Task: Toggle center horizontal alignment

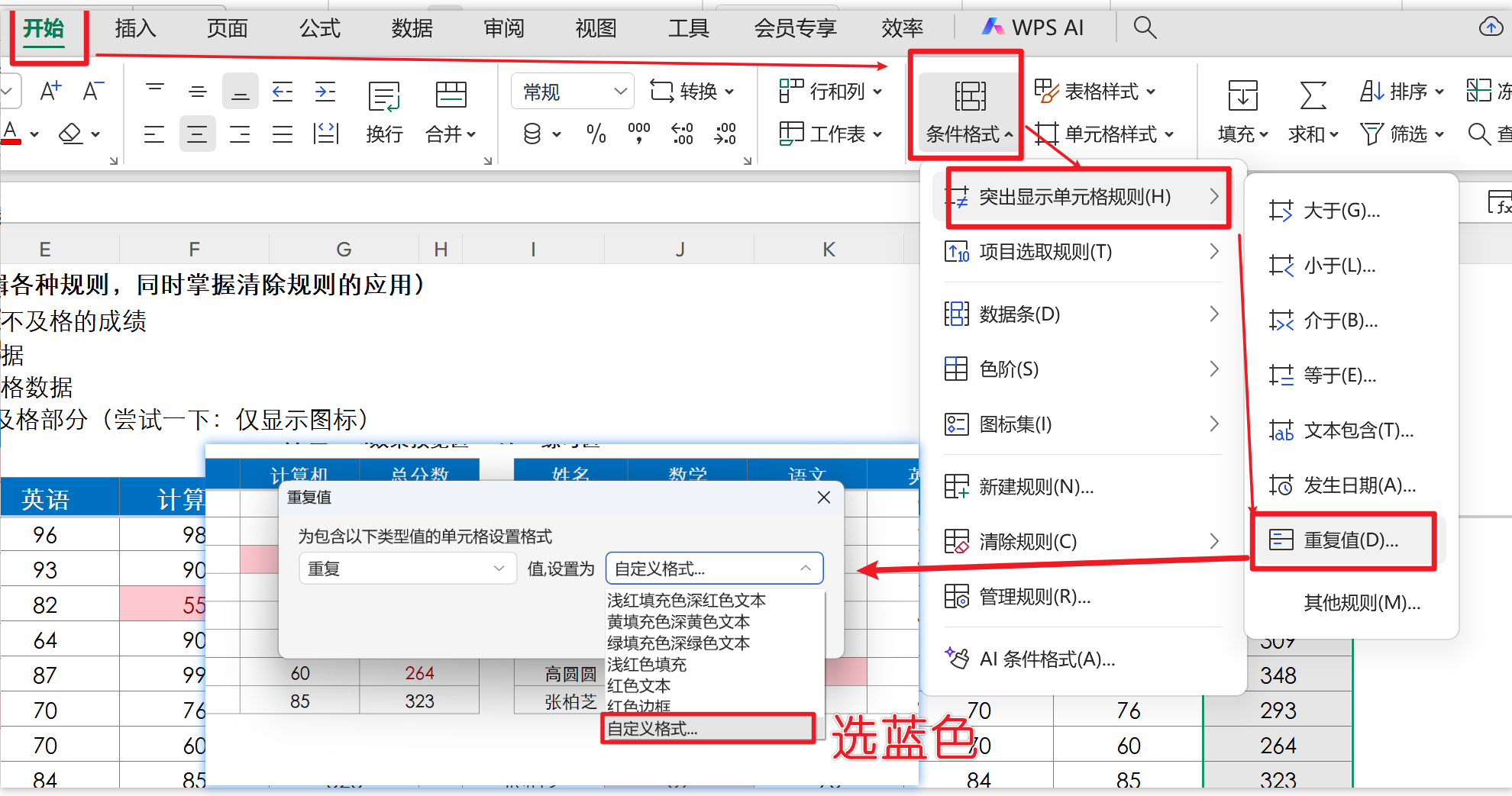Action: pos(197,135)
